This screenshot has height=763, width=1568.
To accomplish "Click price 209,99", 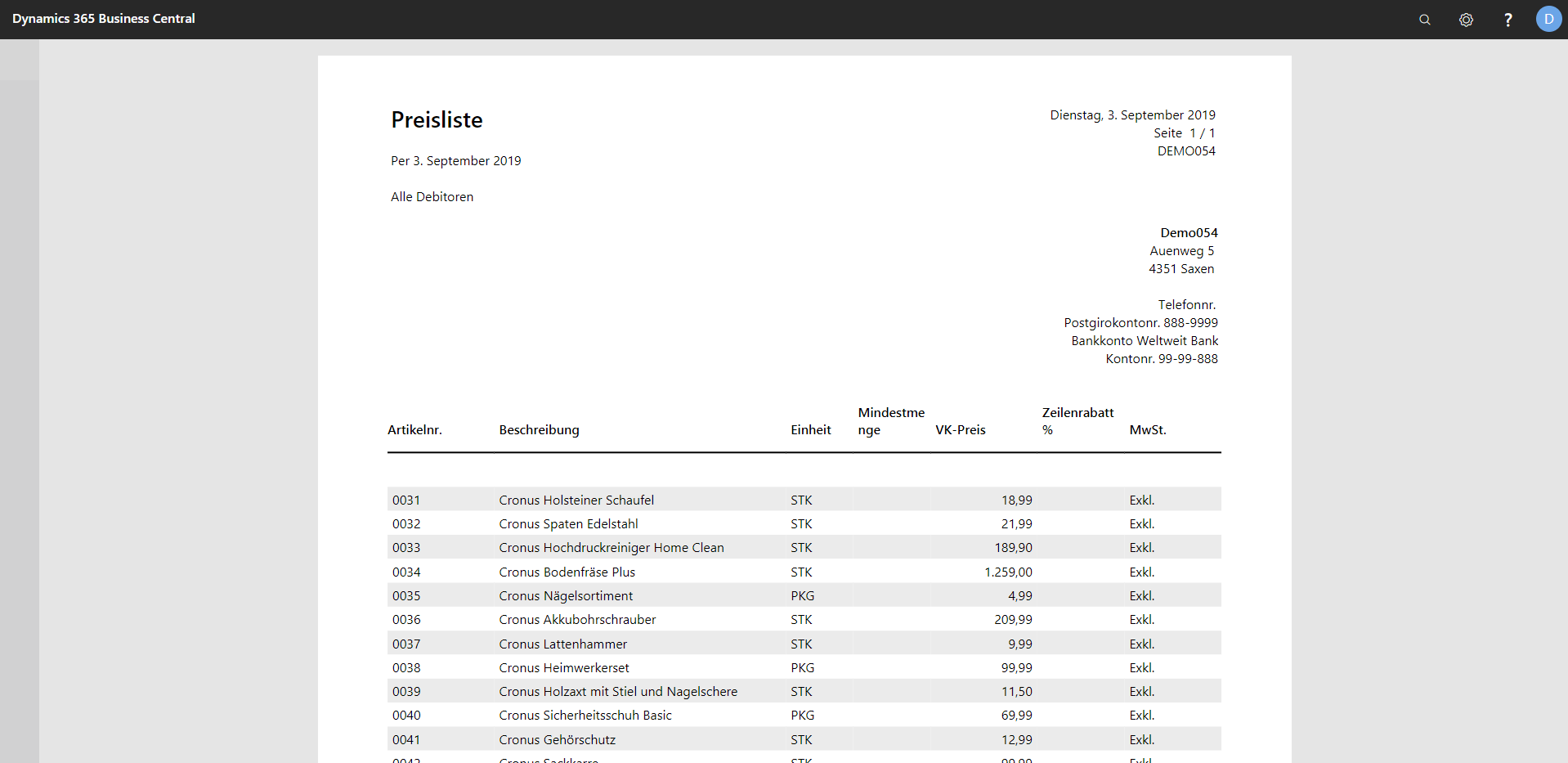I will coord(1013,620).
